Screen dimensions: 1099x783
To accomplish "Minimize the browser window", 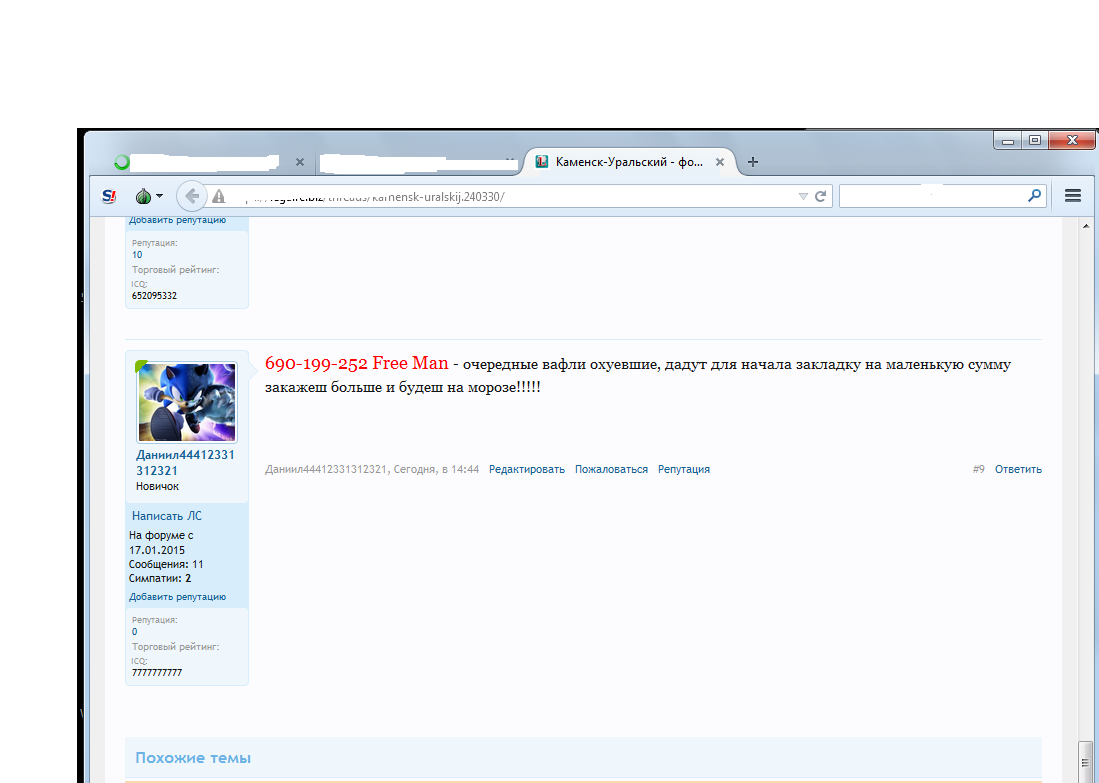I will 1008,140.
